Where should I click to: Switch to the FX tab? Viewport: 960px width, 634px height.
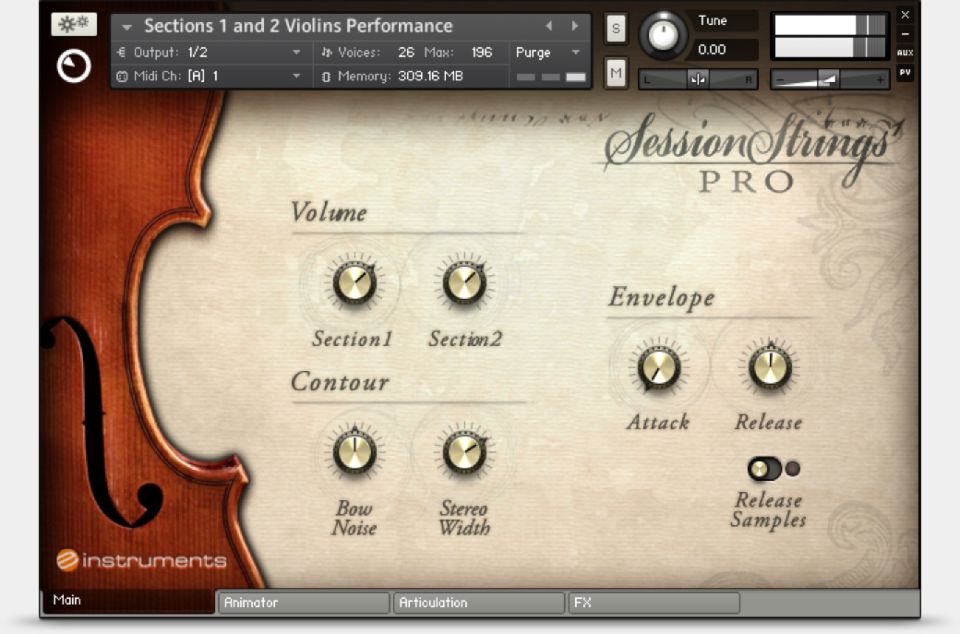(x=650, y=602)
